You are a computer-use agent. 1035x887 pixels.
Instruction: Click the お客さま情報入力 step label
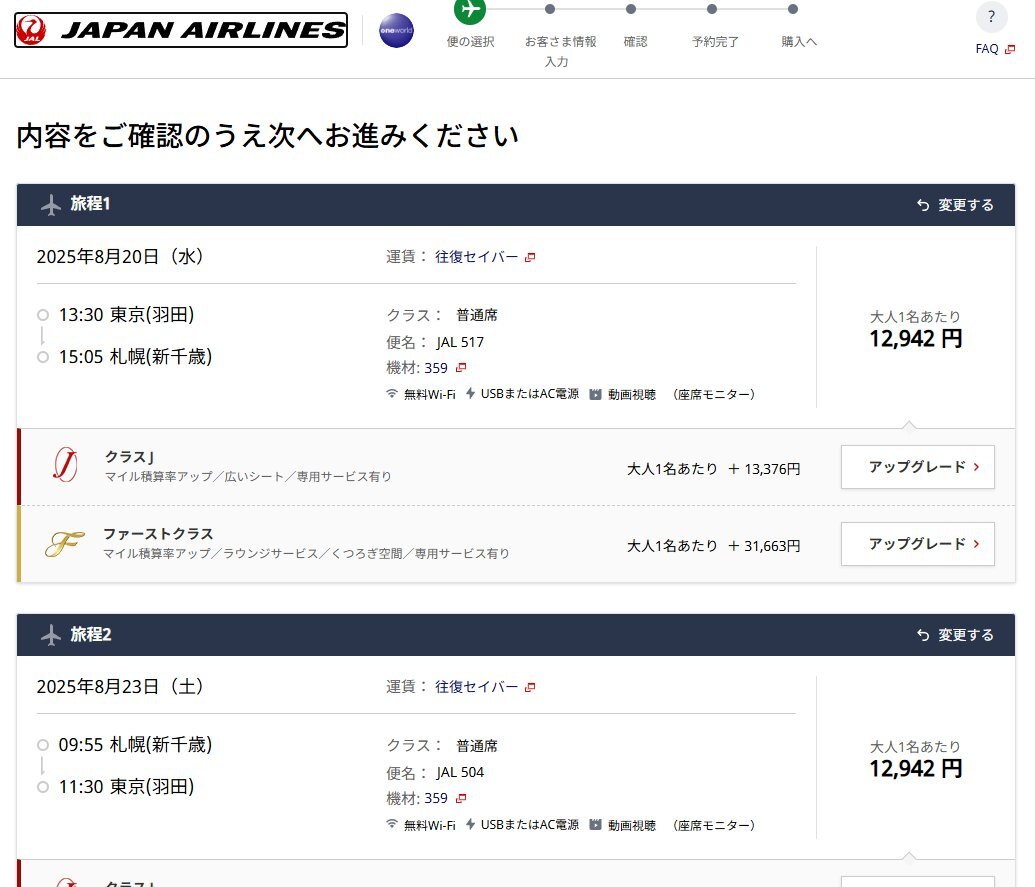click(x=560, y=51)
